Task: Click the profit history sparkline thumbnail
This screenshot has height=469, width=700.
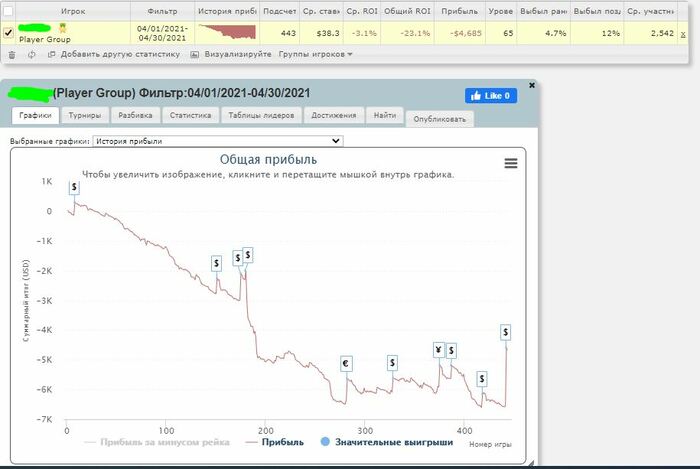Action: 227,32
